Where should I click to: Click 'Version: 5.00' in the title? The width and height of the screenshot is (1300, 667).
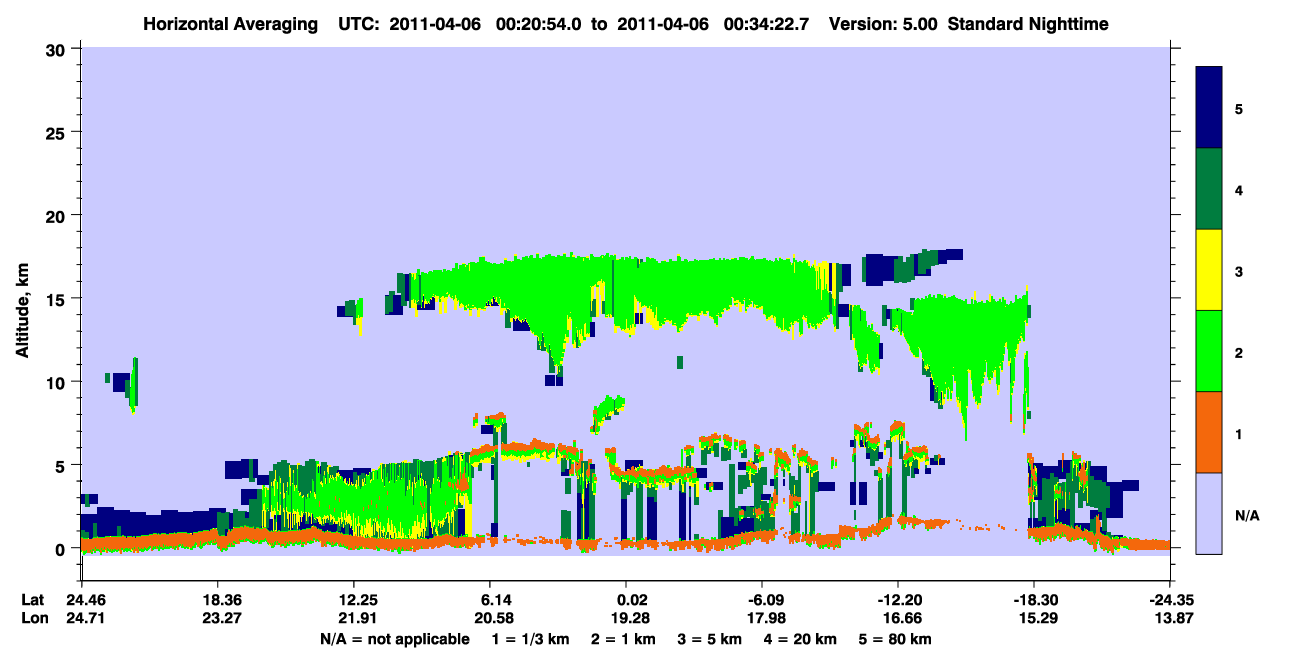pyautogui.click(x=883, y=23)
